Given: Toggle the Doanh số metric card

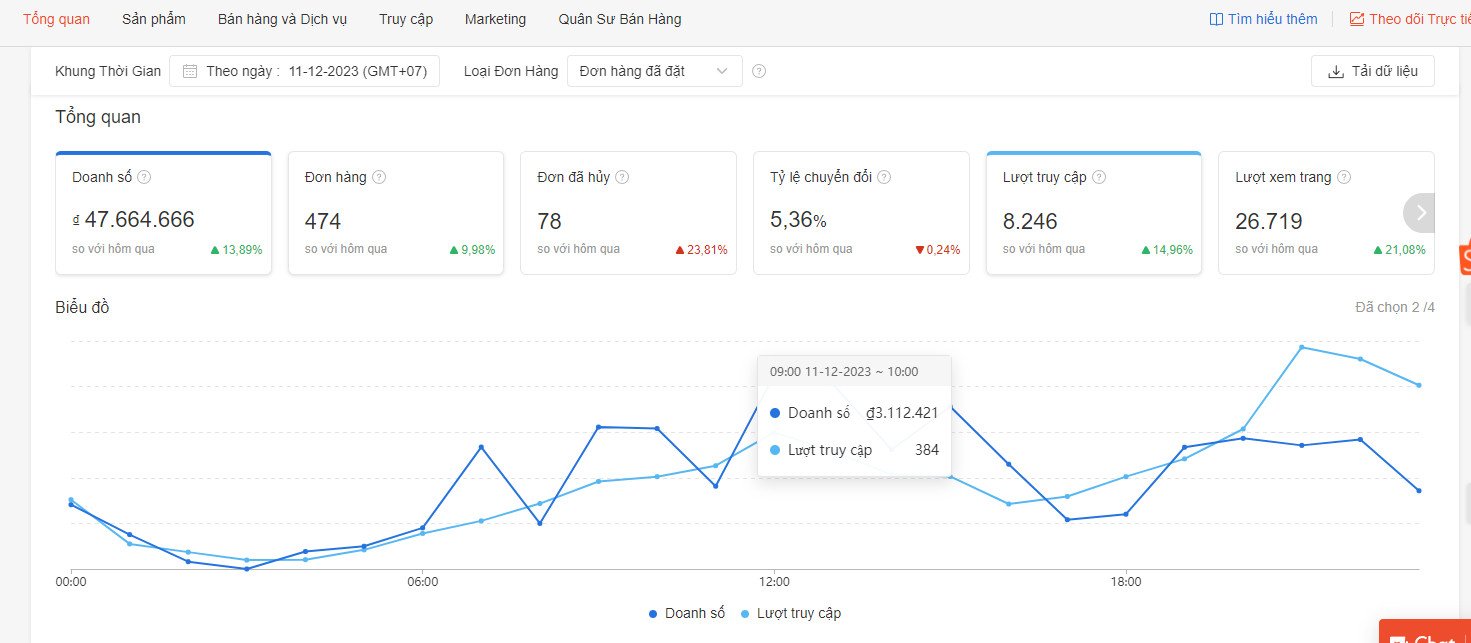Looking at the screenshot, I should point(163,213).
